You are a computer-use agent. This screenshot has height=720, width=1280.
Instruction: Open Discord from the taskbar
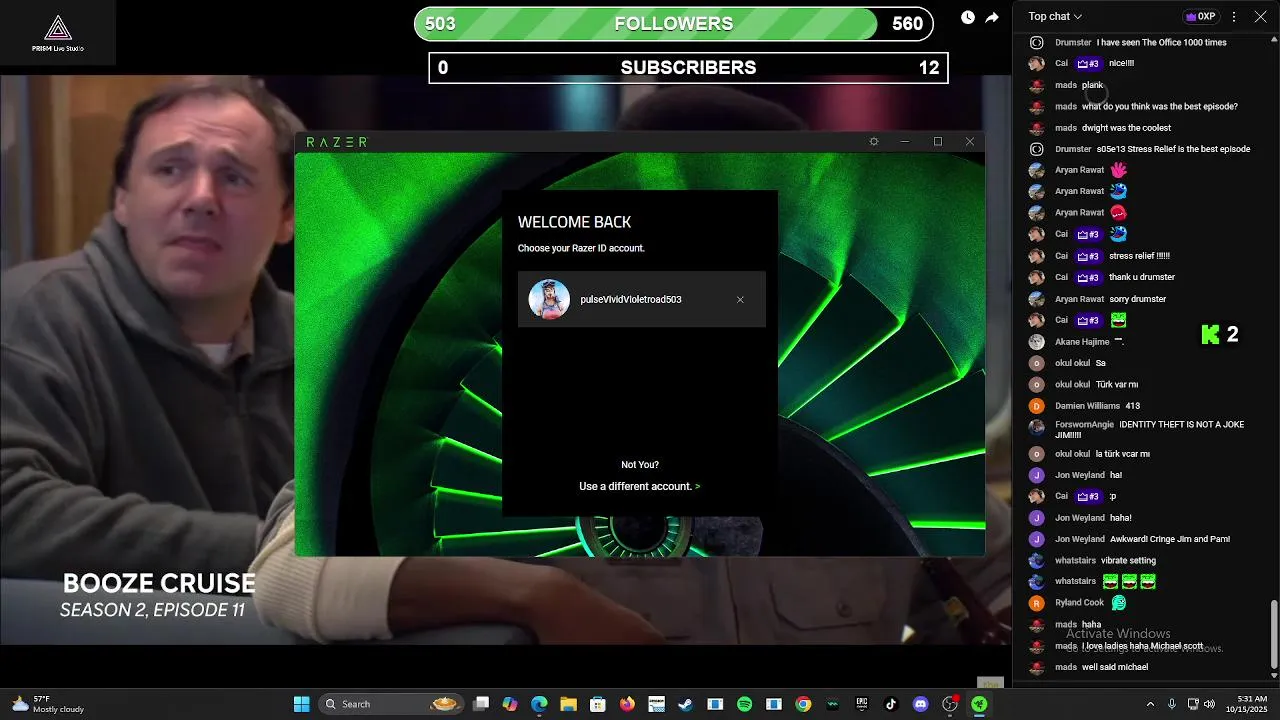tap(921, 704)
